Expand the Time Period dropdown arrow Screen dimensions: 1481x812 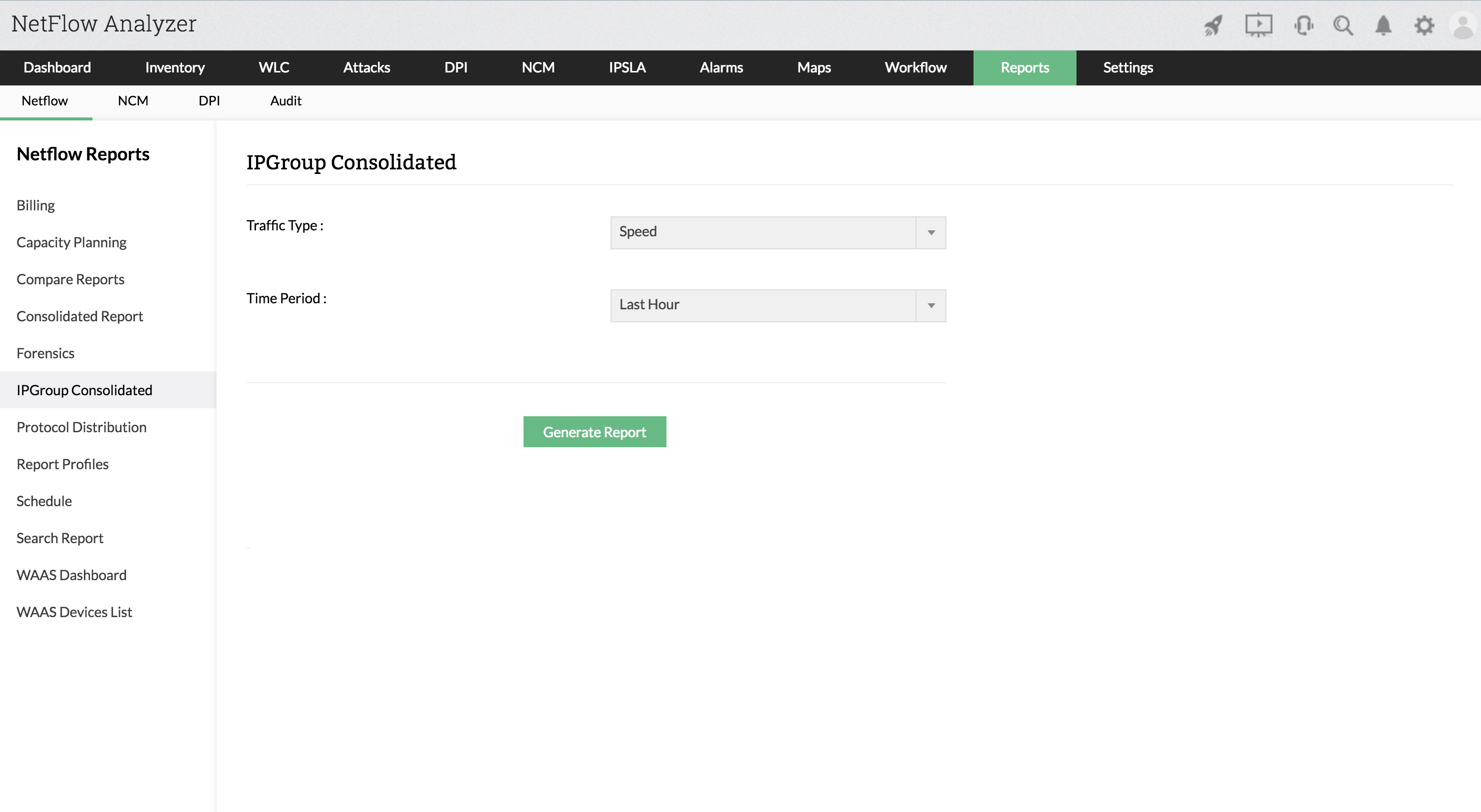tap(931, 306)
